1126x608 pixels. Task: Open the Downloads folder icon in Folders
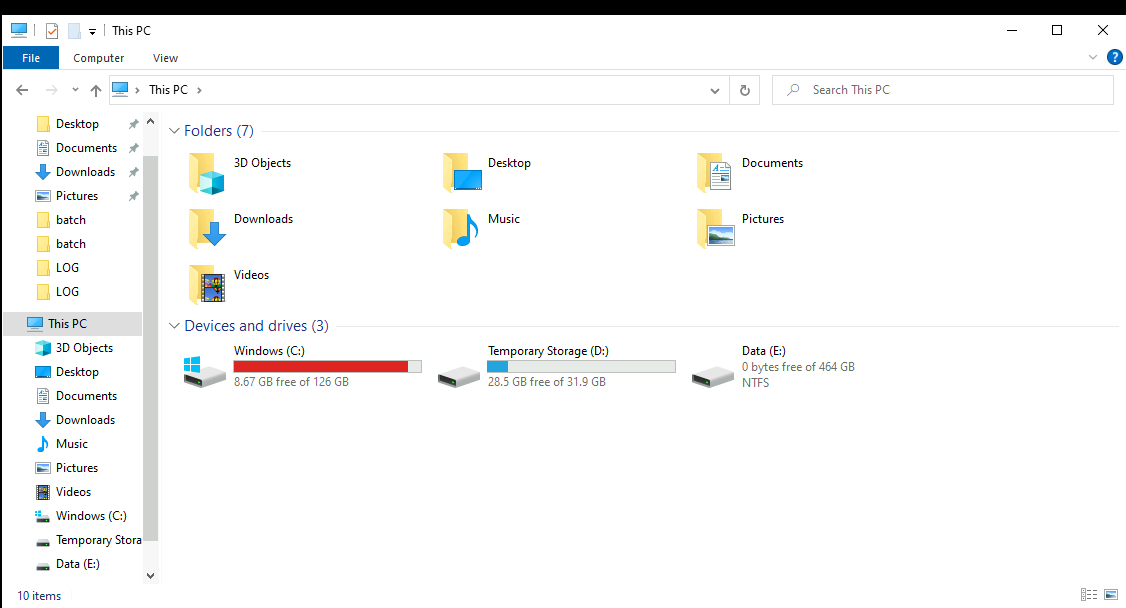coord(208,229)
